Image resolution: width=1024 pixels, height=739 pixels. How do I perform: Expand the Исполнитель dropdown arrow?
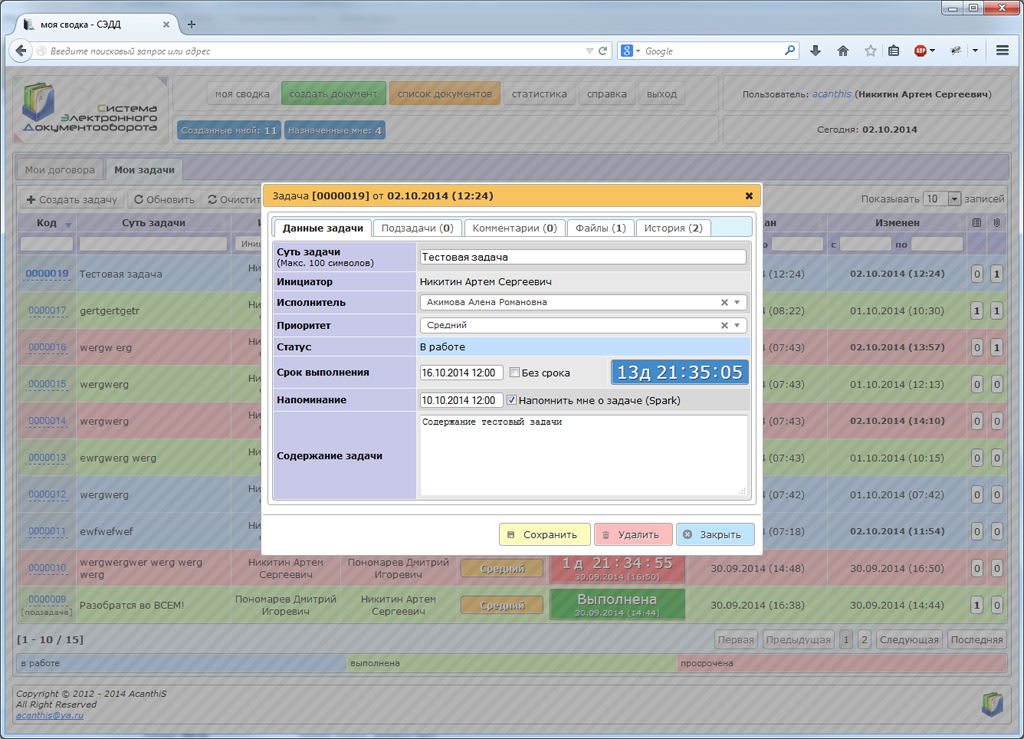738,302
